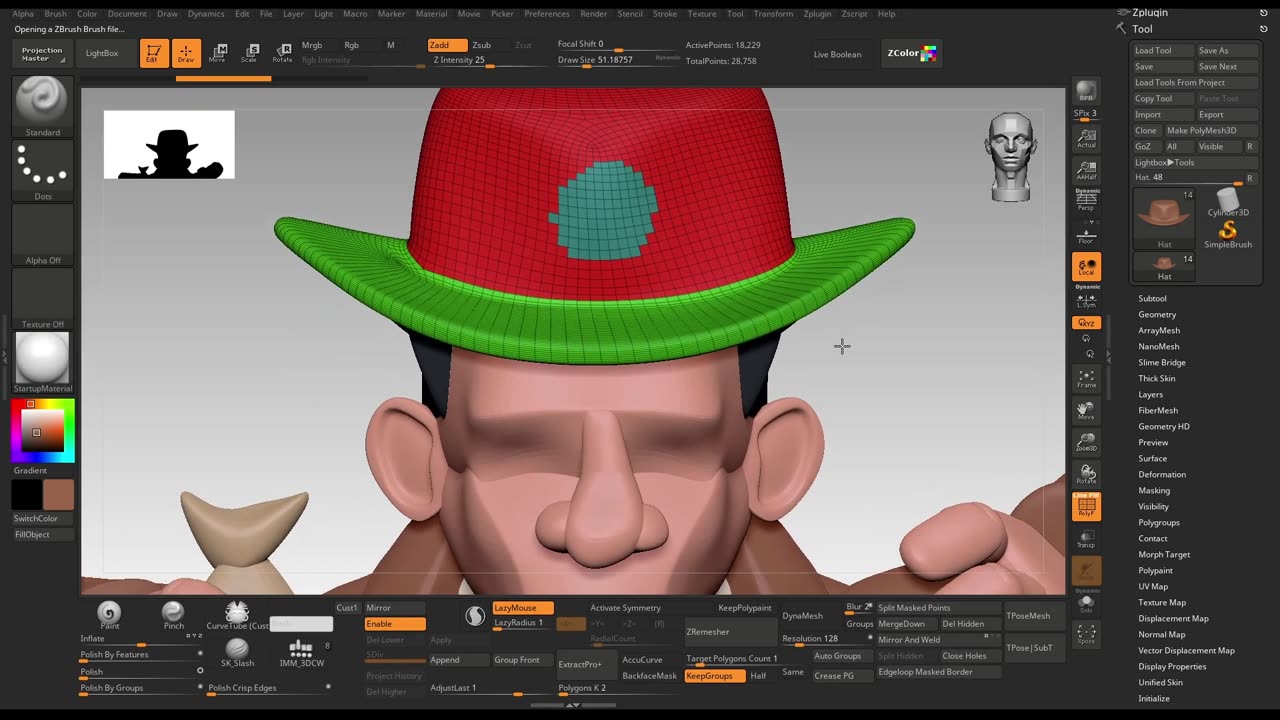This screenshot has height=720, width=1280.
Task: Select the CurveTube brush icon
Action: coord(237,616)
